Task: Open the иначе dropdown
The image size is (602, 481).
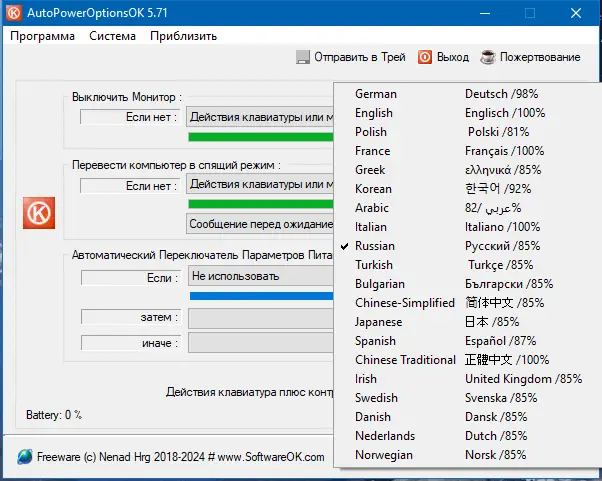Action: pyautogui.click(x=261, y=343)
